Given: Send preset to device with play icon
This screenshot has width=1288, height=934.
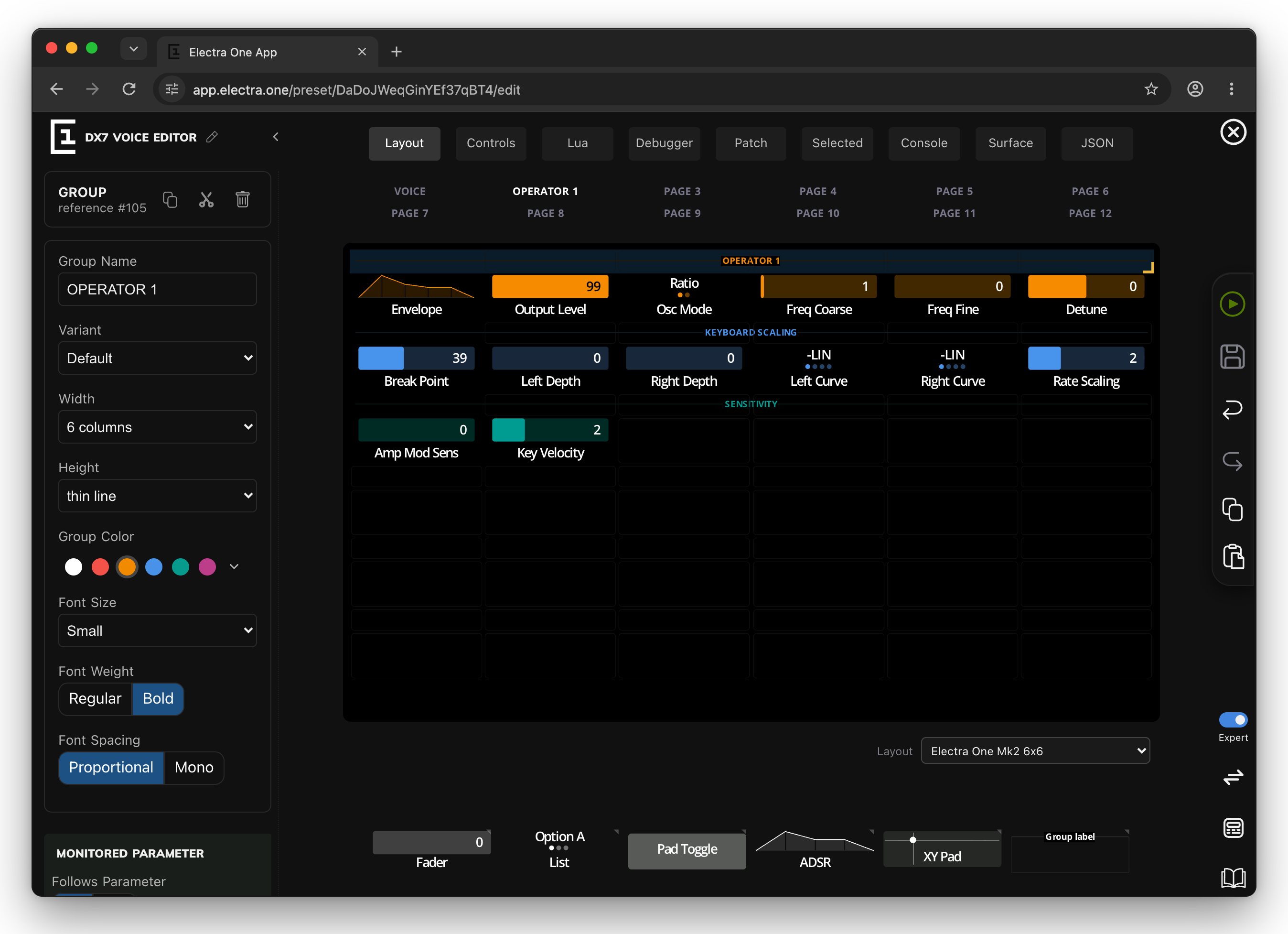Looking at the screenshot, I should pos(1233,304).
